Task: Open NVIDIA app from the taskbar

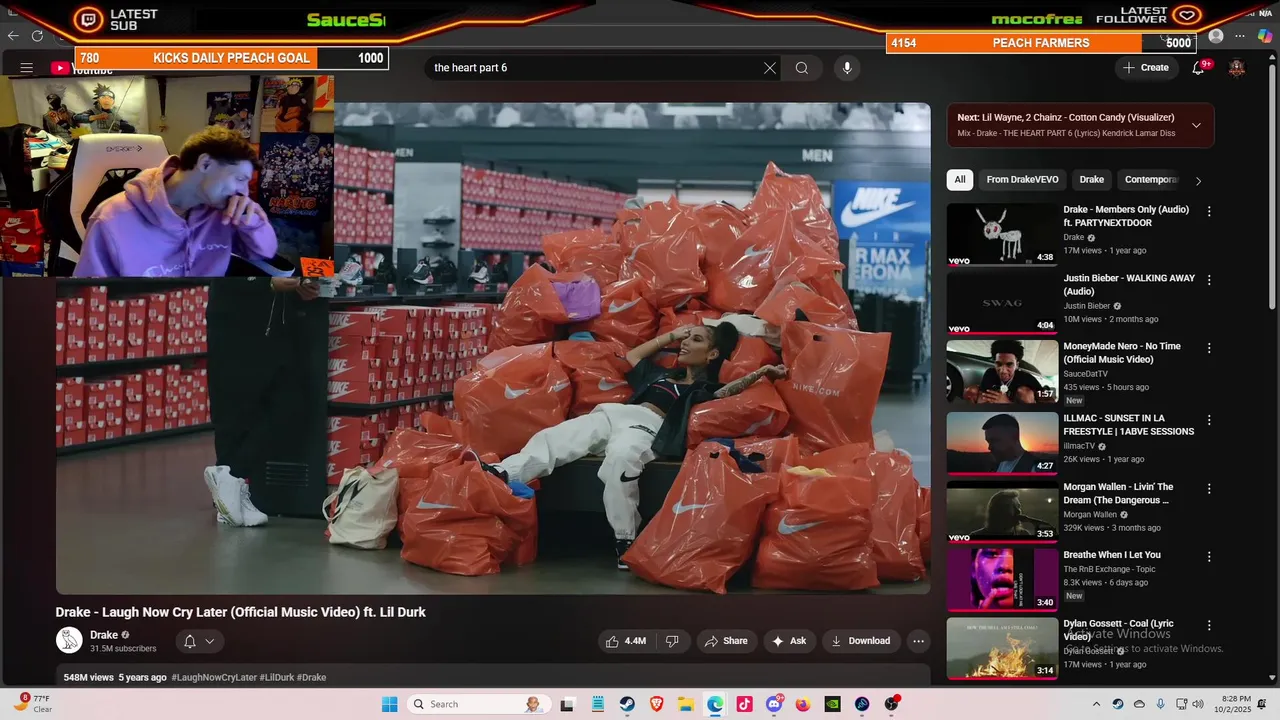Action: pyautogui.click(x=832, y=704)
